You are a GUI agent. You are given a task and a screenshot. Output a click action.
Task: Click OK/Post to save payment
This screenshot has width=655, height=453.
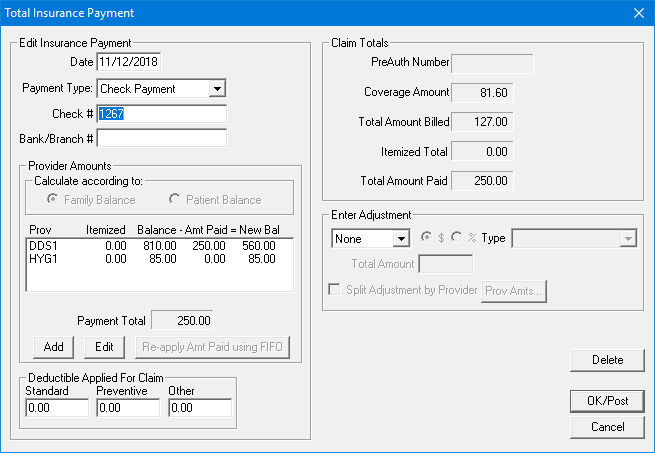[x=607, y=400]
